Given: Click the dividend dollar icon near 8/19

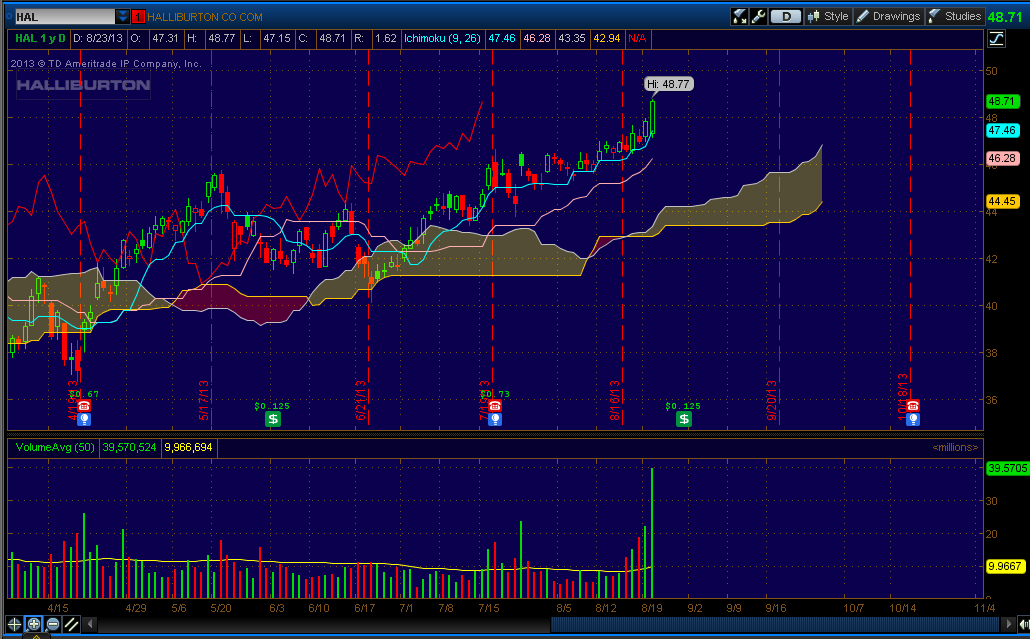Looking at the screenshot, I should click(684, 419).
